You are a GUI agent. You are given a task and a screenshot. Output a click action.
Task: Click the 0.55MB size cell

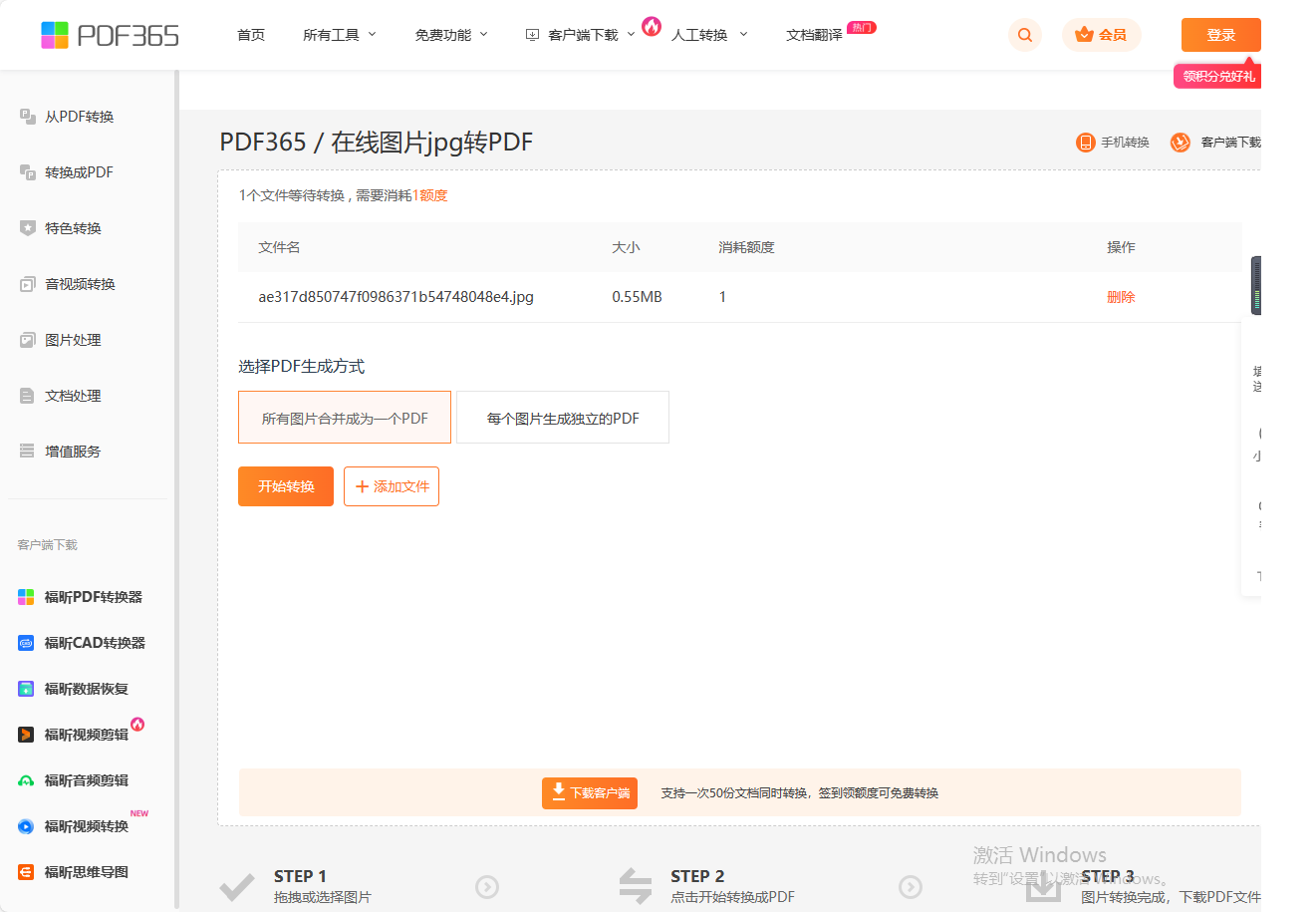coord(637,297)
